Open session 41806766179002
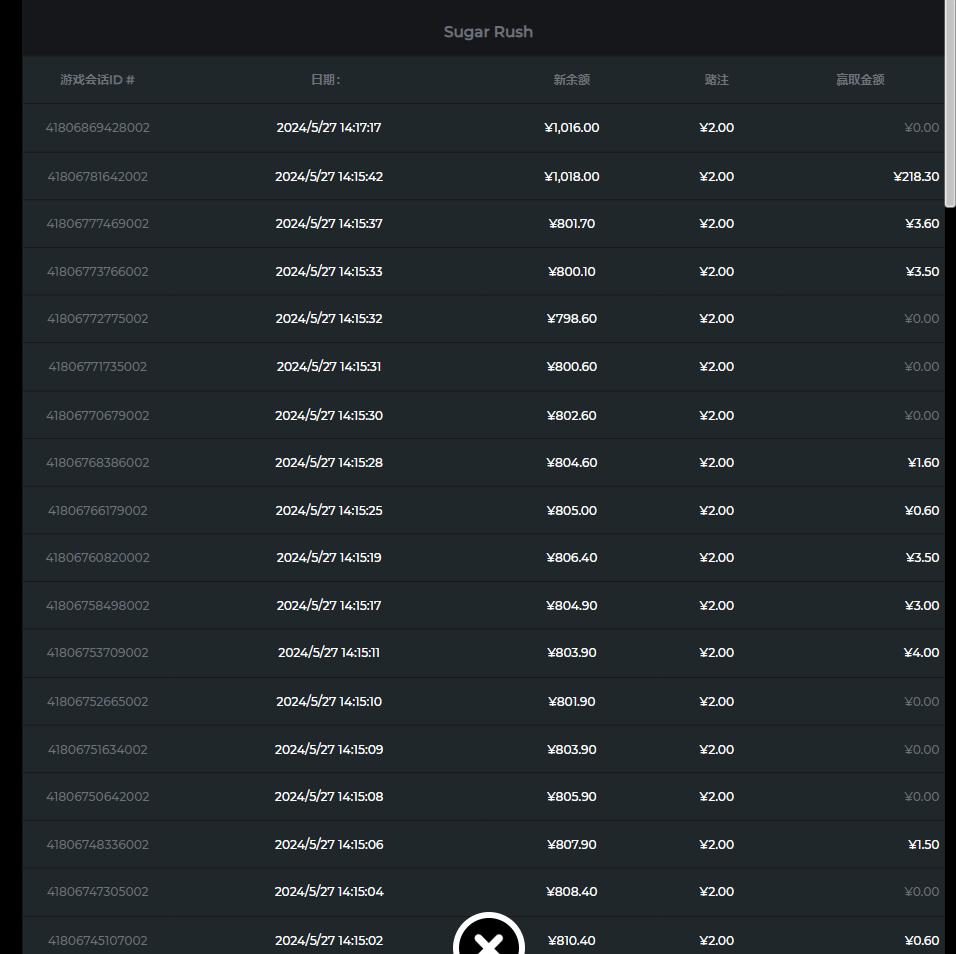Viewport: 956px width, 954px height. (x=98, y=510)
